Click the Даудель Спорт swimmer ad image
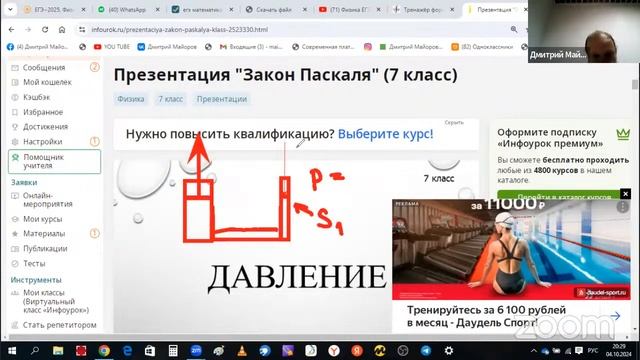640x360 pixels. (x=511, y=249)
